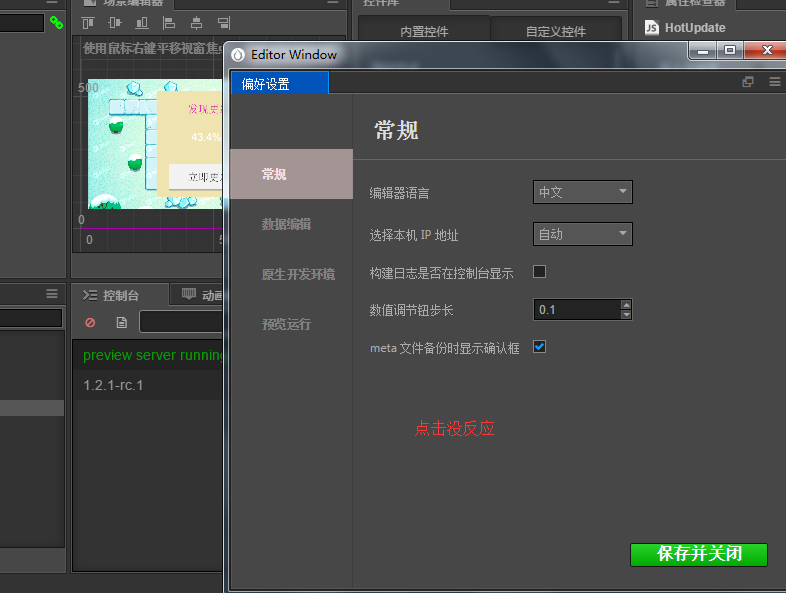This screenshot has height=593, width=786.
Task: Open console log file icon
Action: [x=122, y=322]
